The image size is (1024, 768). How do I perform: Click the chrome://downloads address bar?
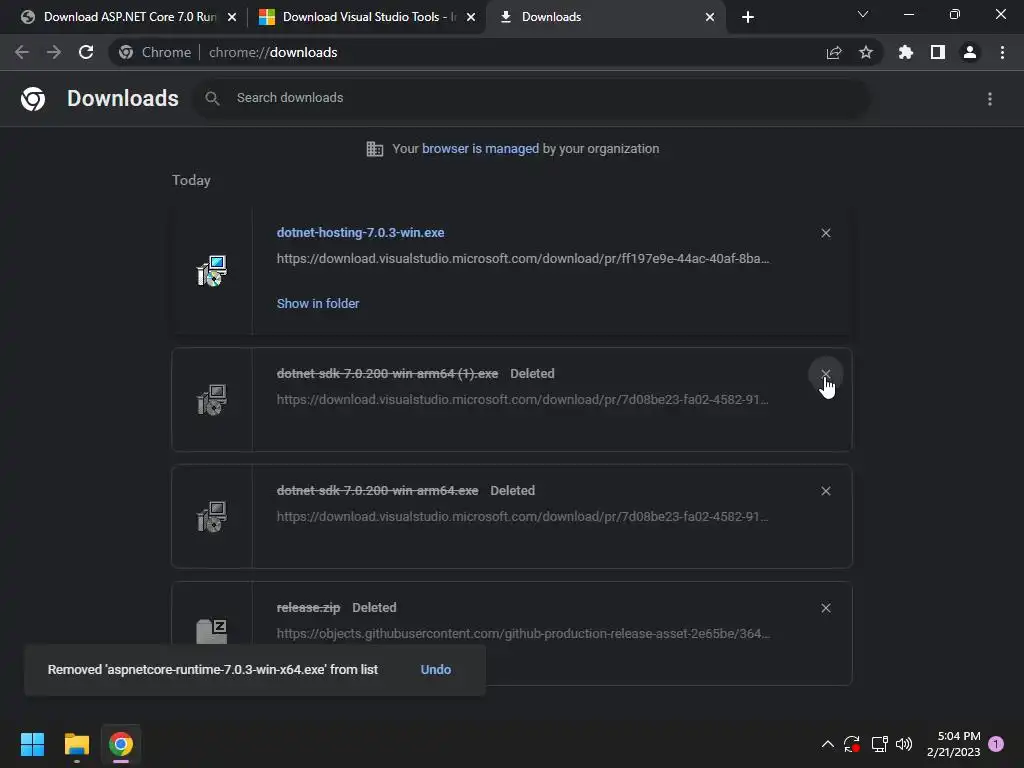[496, 52]
